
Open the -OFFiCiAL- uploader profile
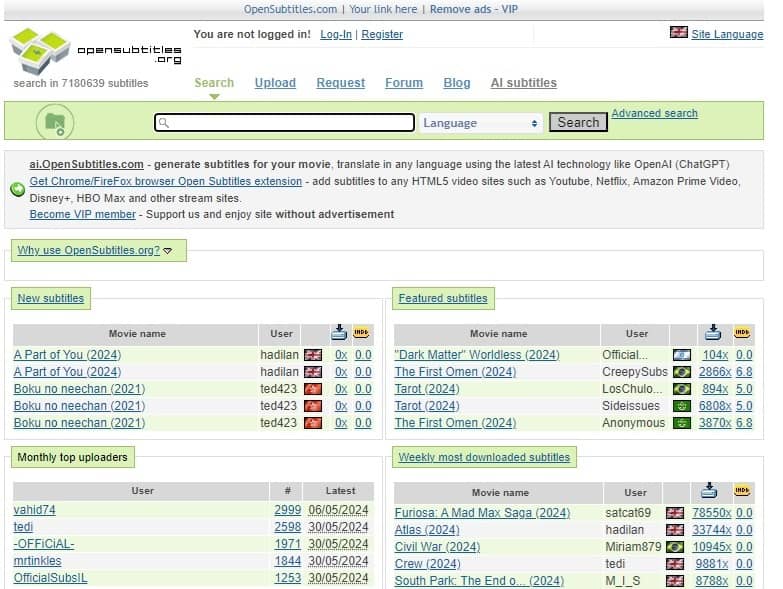pyautogui.click(x=44, y=544)
